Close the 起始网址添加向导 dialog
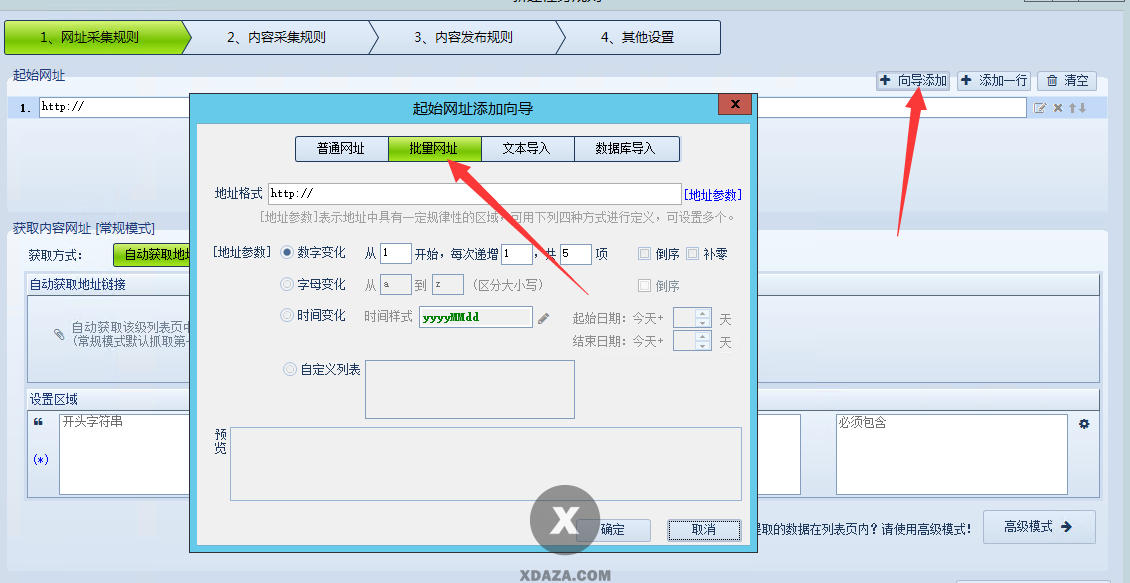Image resolution: width=1130 pixels, height=583 pixels. 735,104
